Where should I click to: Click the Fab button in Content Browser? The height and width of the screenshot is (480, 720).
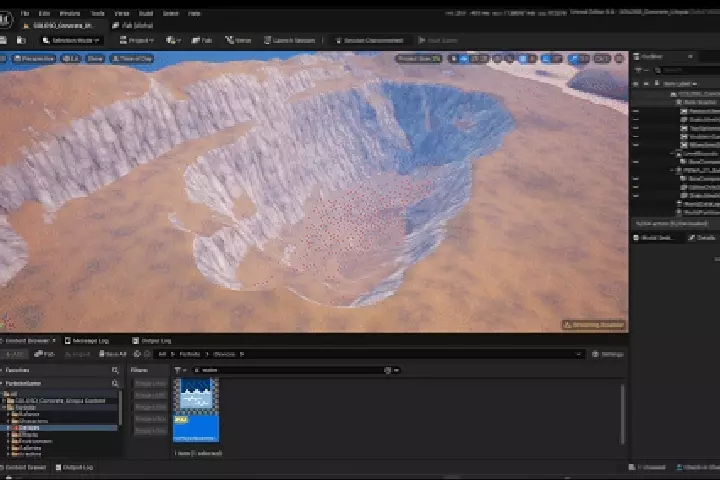[x=44, y=354]
